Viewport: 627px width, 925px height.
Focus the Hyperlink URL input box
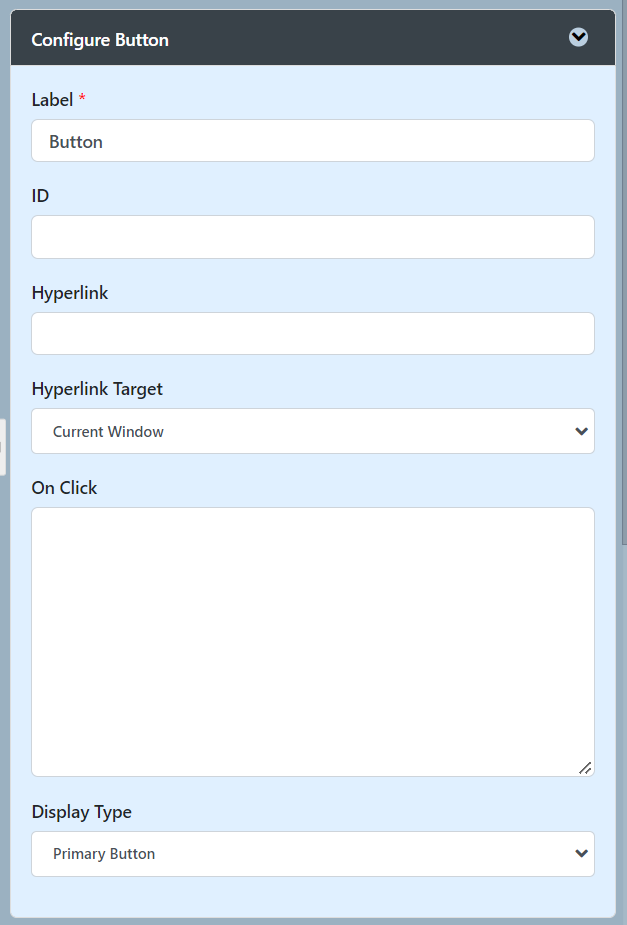pos(312,333)
